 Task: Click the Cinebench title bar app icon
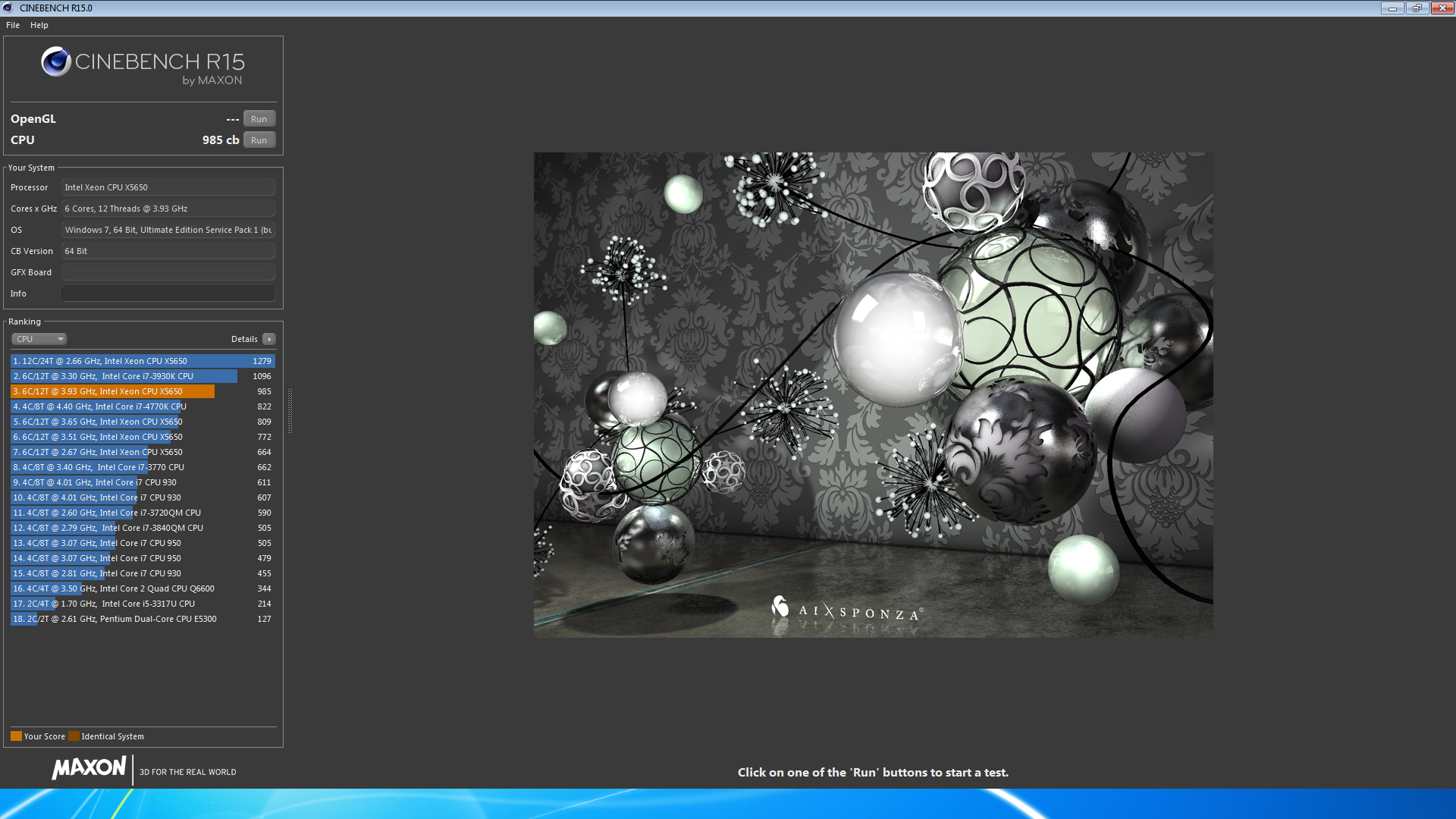(8, 8)
